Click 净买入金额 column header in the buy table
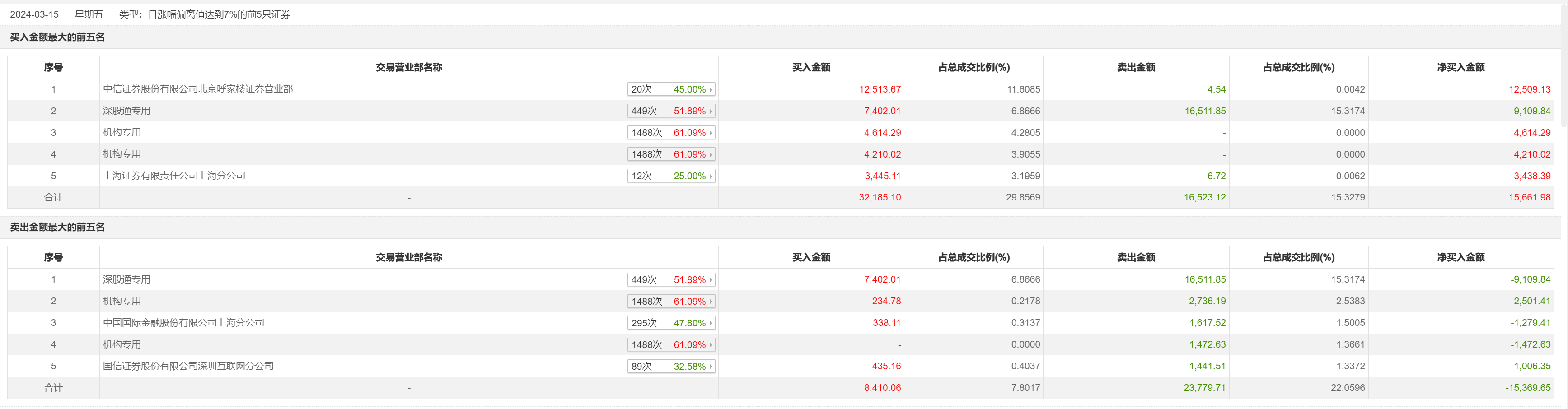This screenshot has height=409, width=1568. 1460,68
